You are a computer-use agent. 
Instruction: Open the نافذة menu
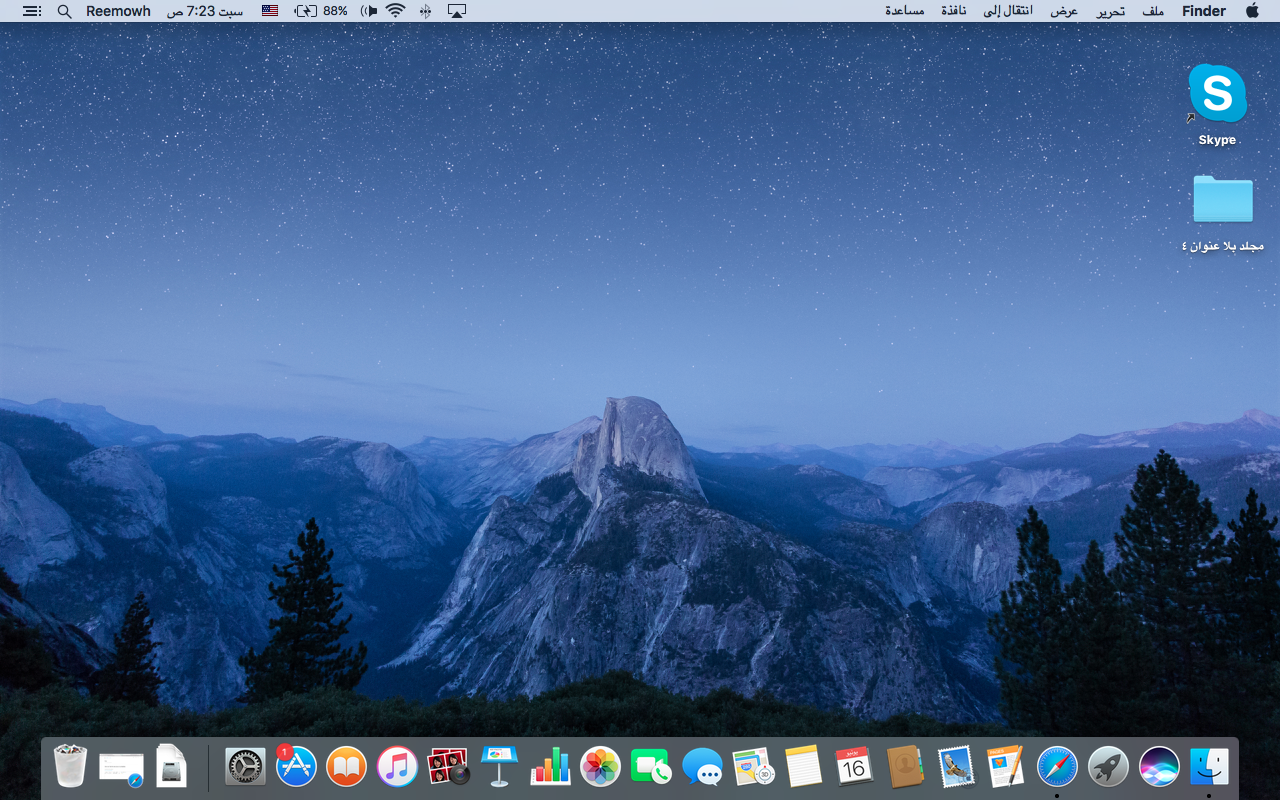point(953,11)
